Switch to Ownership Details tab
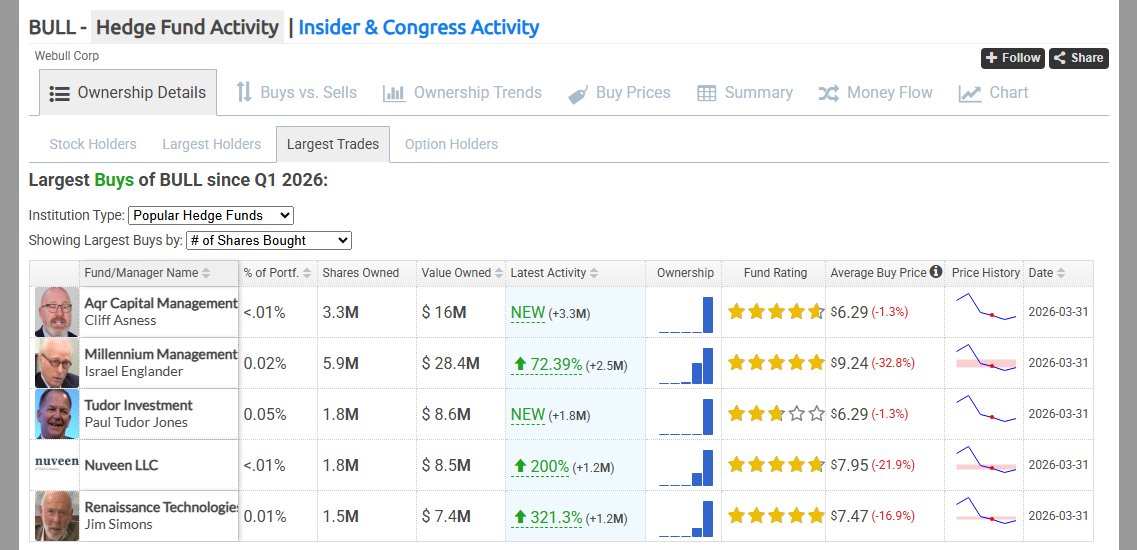 [x=128, y=93]
